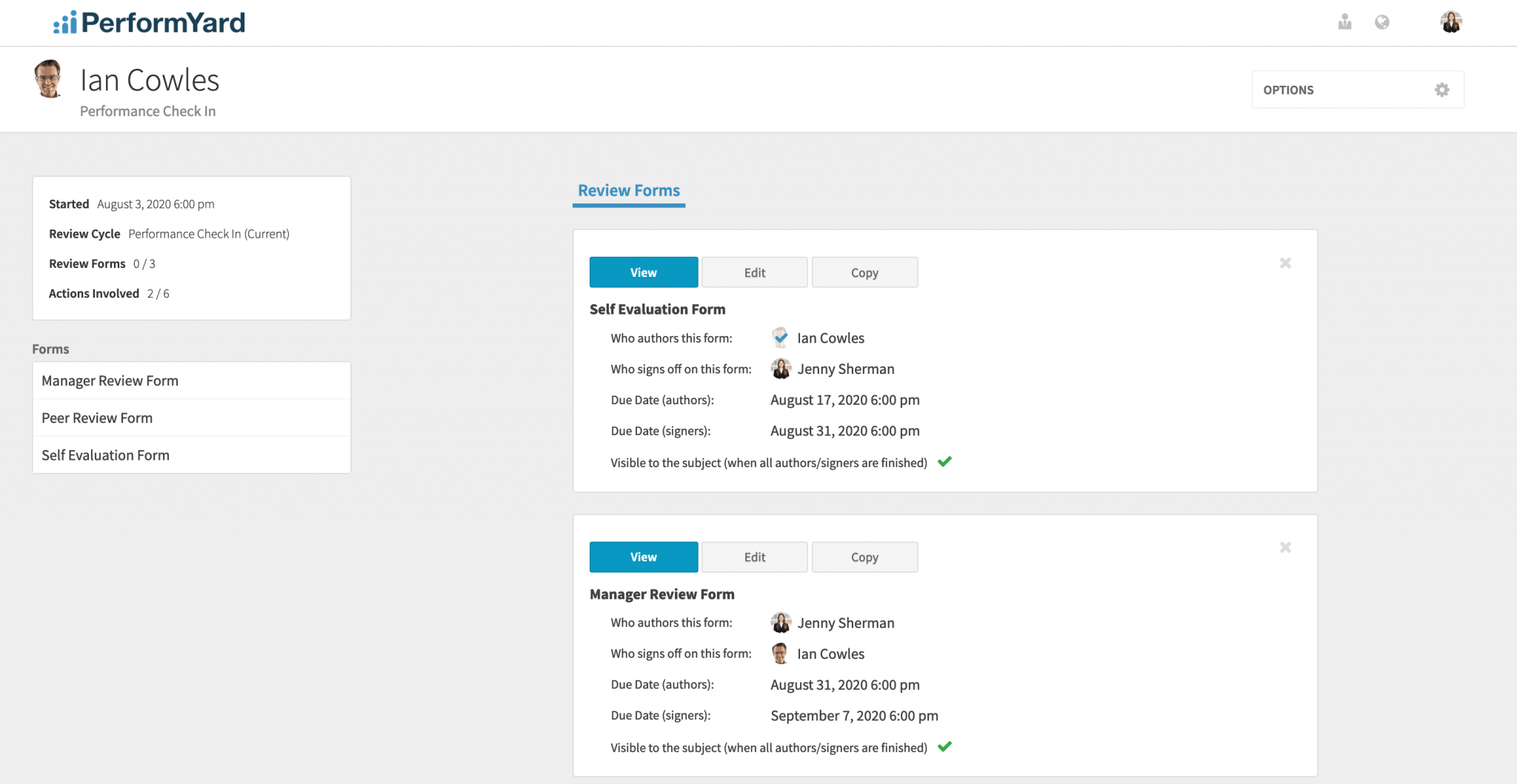
Task: Dismiss the Self Evaluation Form card
Action: point(1285,262)
